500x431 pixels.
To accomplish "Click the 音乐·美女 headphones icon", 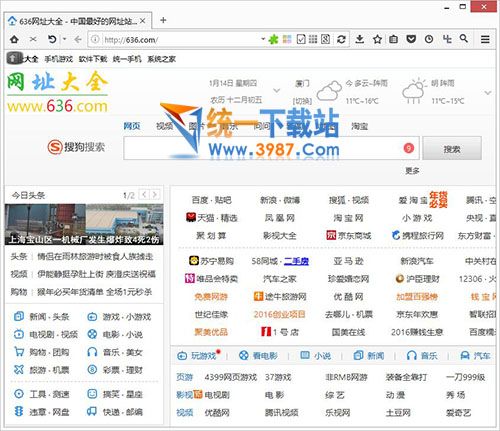I will coord(92,352).
